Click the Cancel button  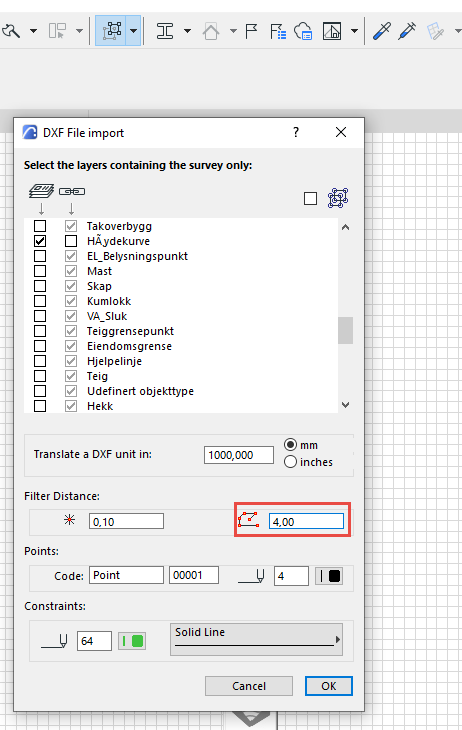pyautogui.click(x=249, y=686)
